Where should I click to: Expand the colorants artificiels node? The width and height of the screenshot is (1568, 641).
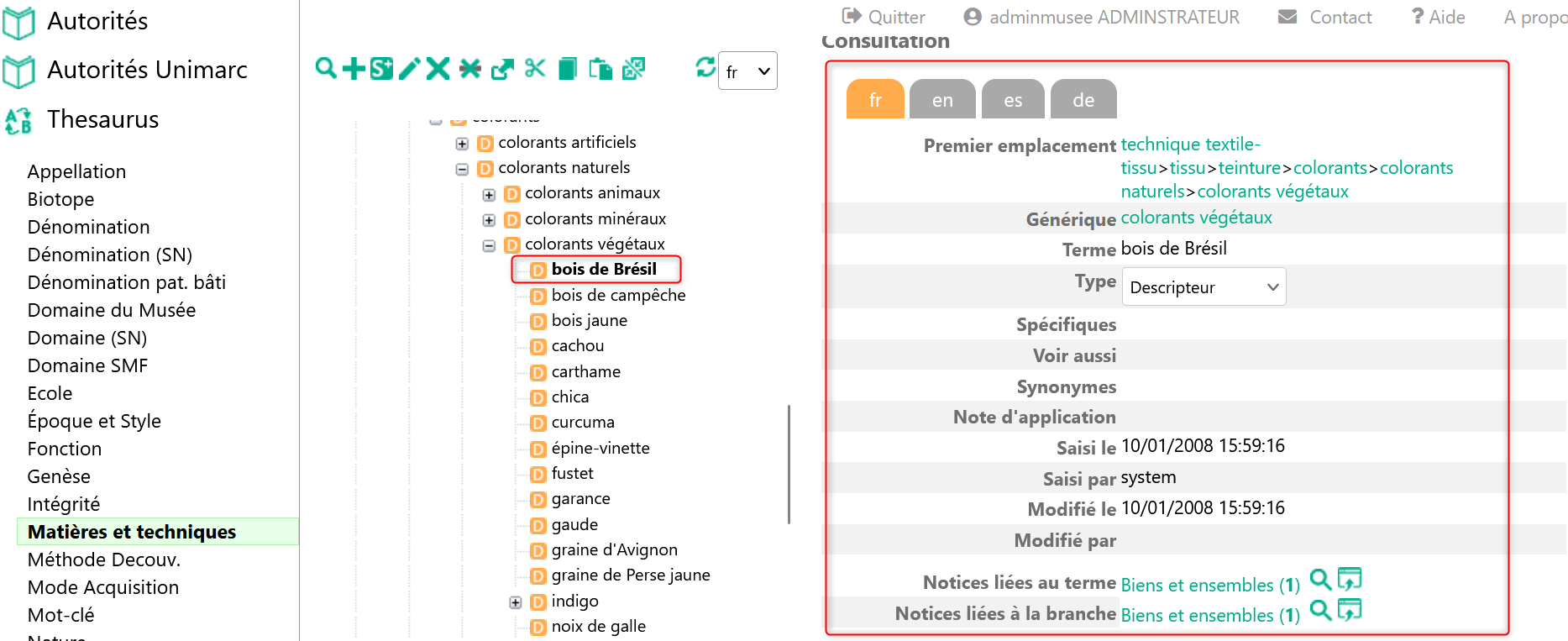[462, 144]
